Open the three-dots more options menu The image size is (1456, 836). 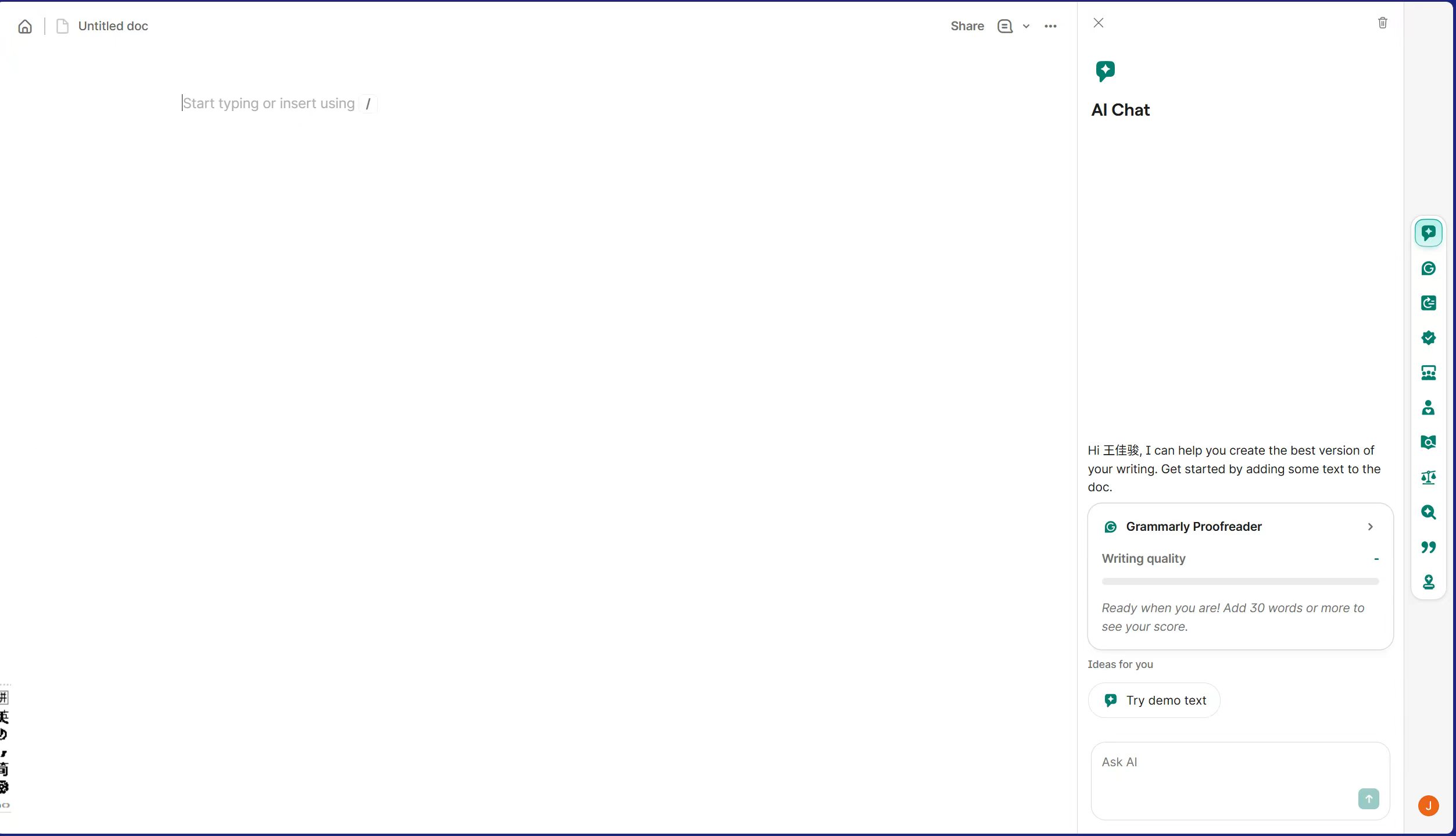[1050, 27]
